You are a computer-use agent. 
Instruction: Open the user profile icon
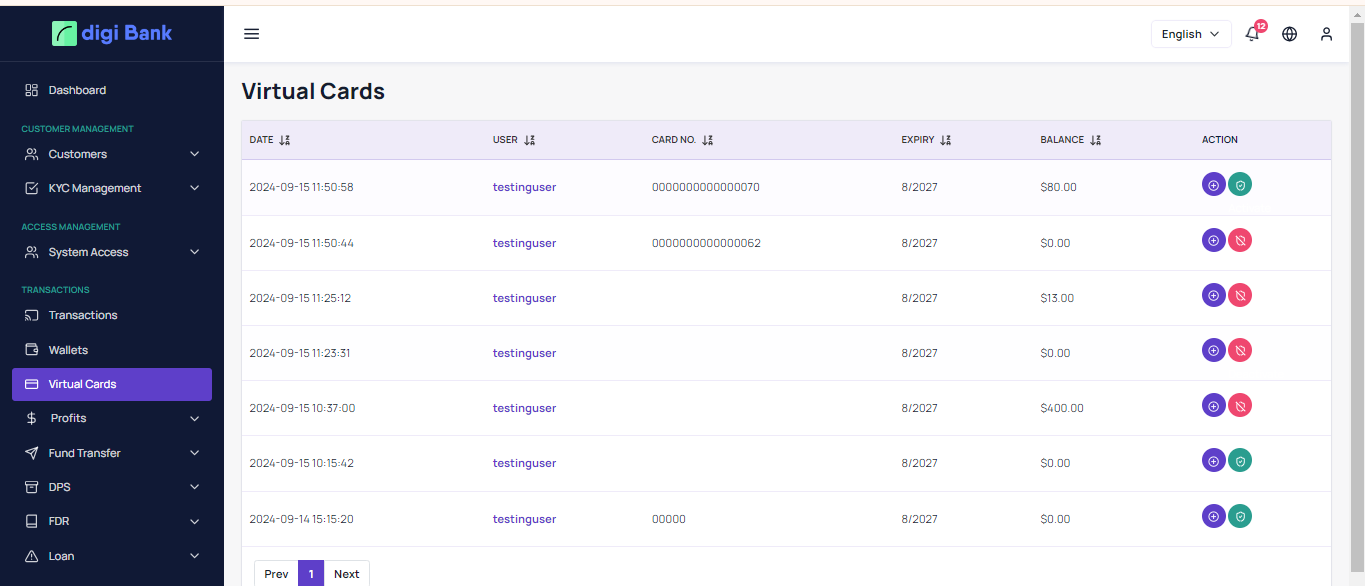(x=1326, y=34)
